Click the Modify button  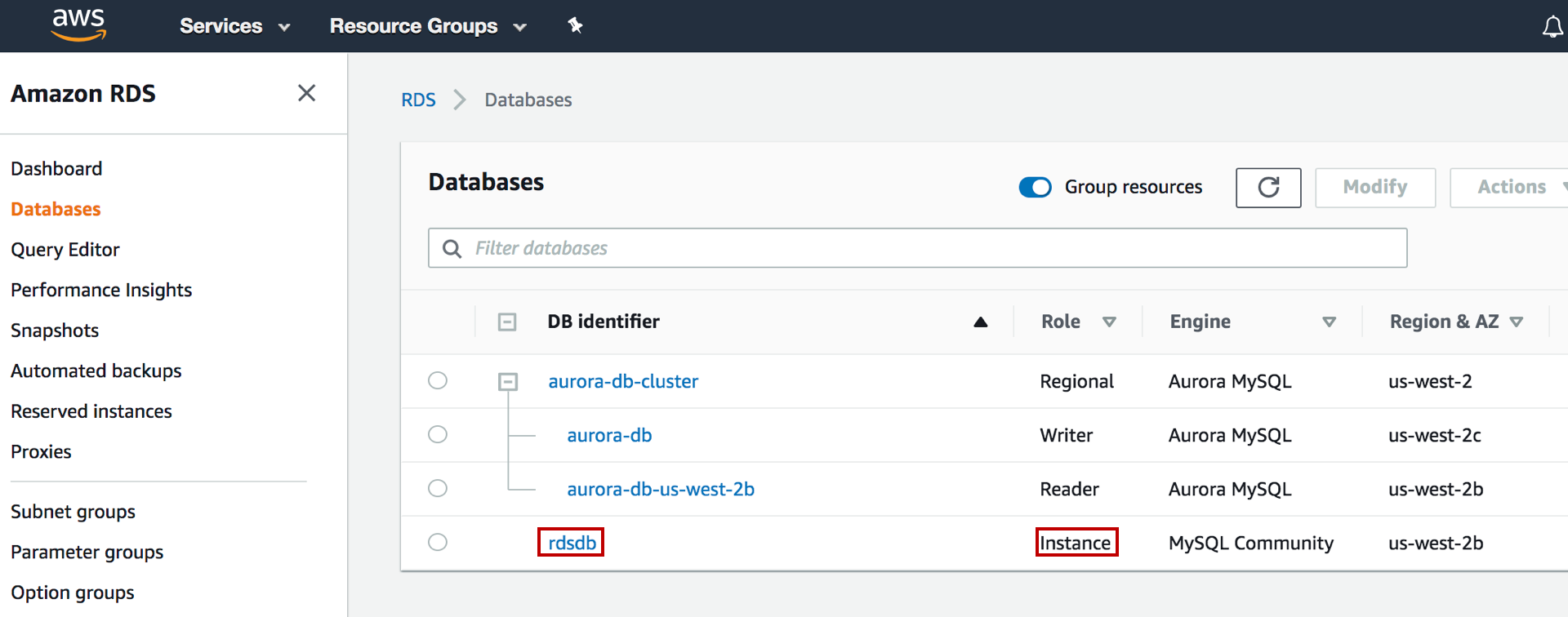[1375, 188]
